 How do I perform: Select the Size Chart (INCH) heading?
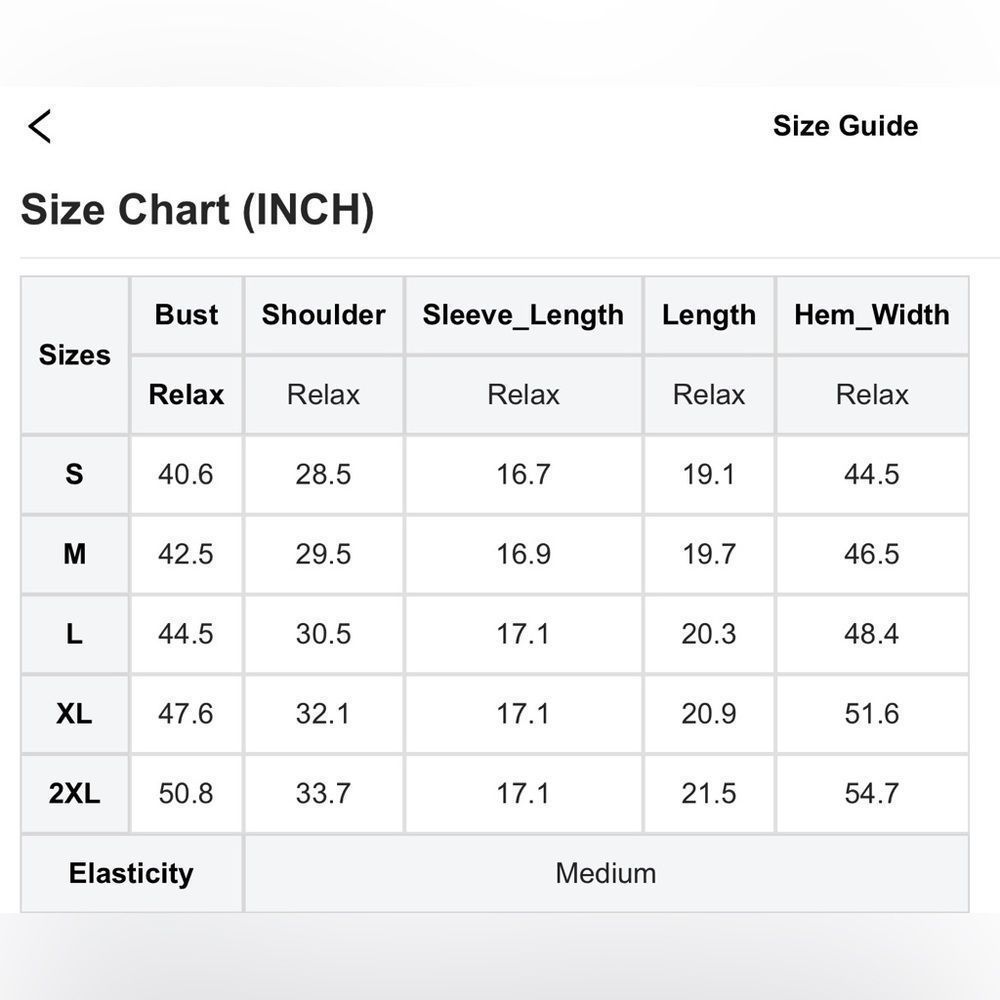point(197,209)
